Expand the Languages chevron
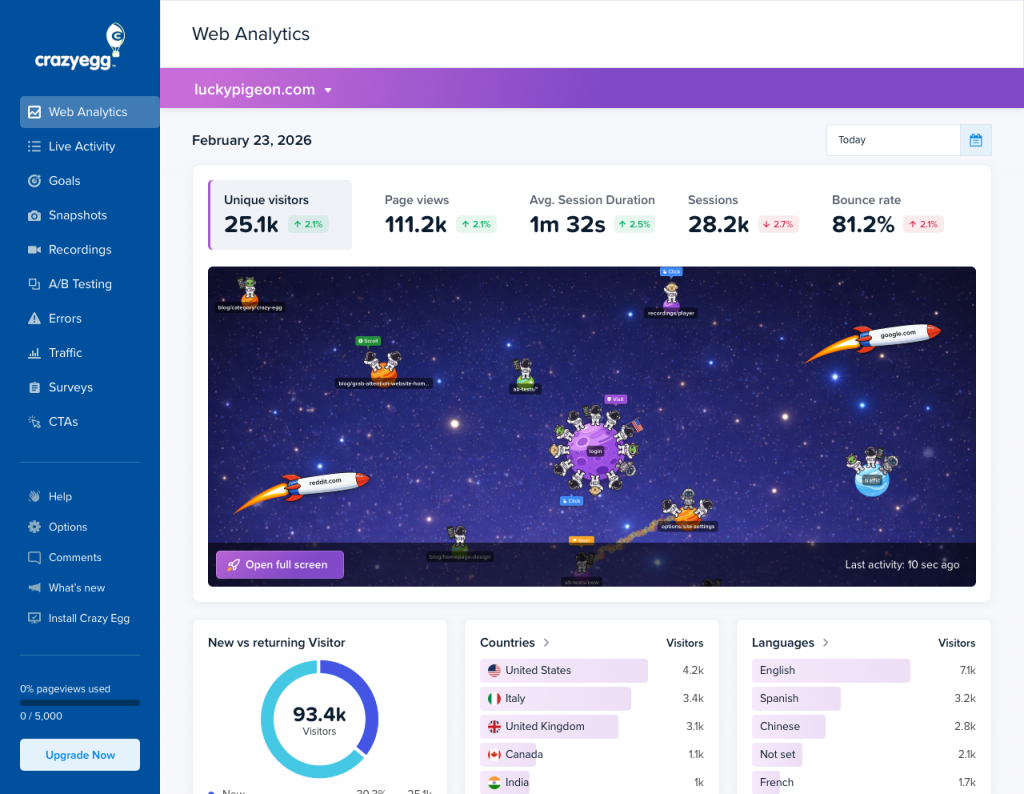The width and height of the screenshot is (1024, 794). coord(827,643)
